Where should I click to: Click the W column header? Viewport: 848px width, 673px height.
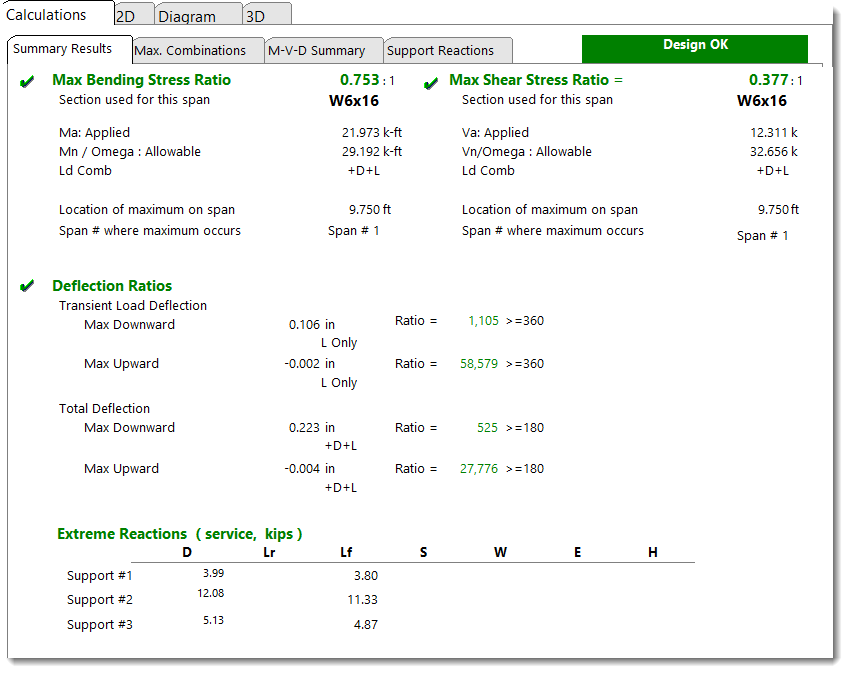500,552
